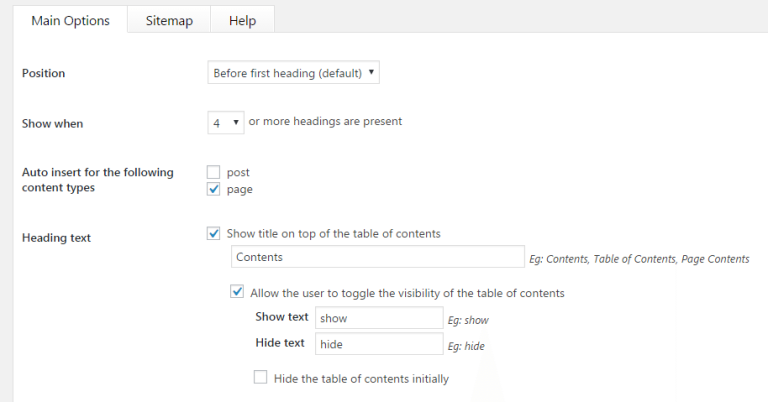768x402 pixels.
Task: Click into the Hide text input box
Action: [379, 344]
